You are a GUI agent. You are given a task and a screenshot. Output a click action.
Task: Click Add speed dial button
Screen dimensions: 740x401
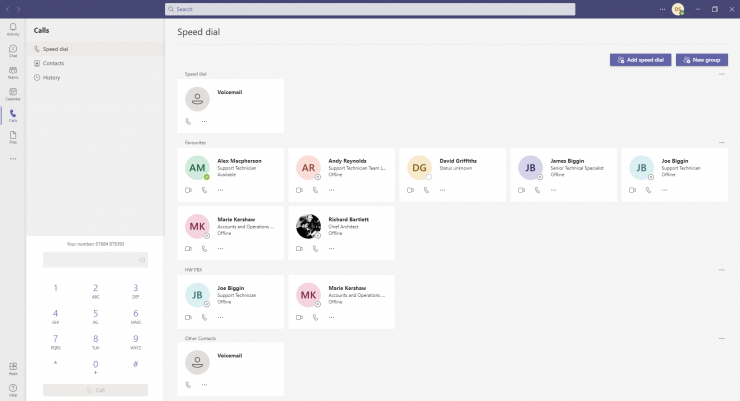click(x=640, y=60)
